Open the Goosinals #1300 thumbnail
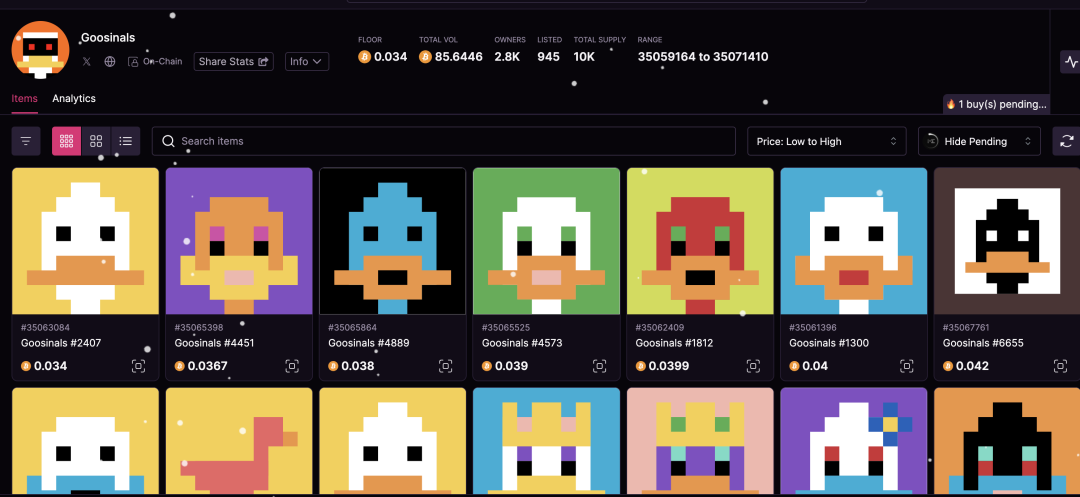This screenshot has height=497, width=1080. [853, 241]
